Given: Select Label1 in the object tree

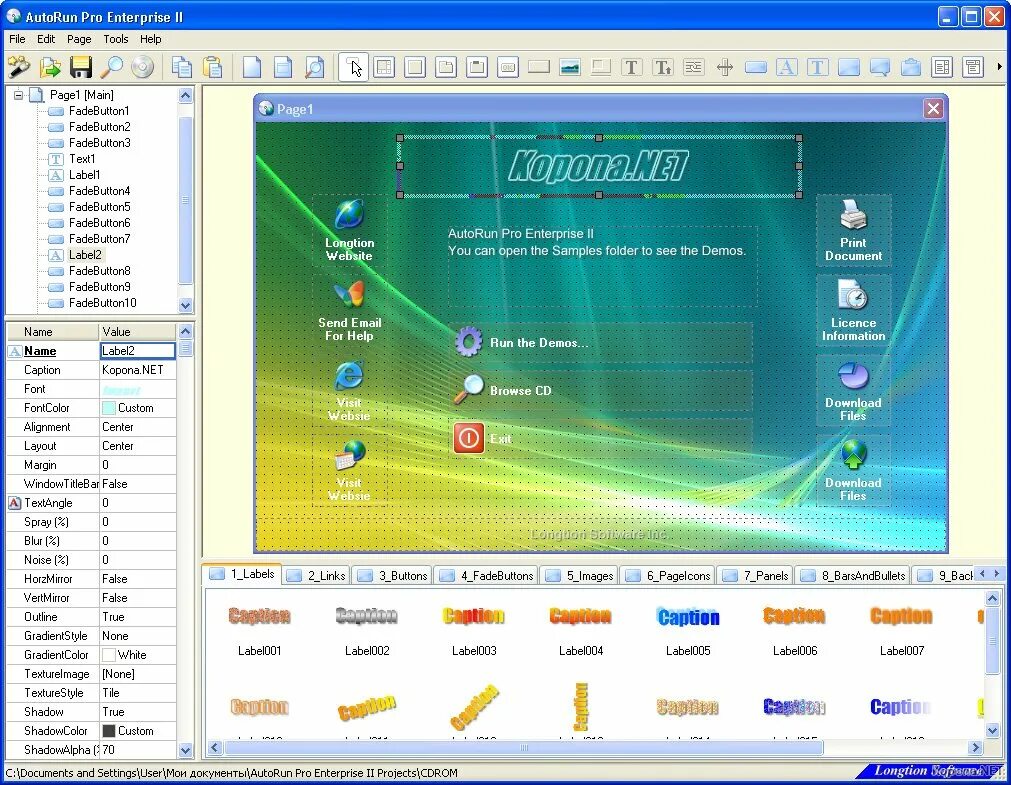Looking at the screenshot, I should pyautogui.click(x=84, y=175).
